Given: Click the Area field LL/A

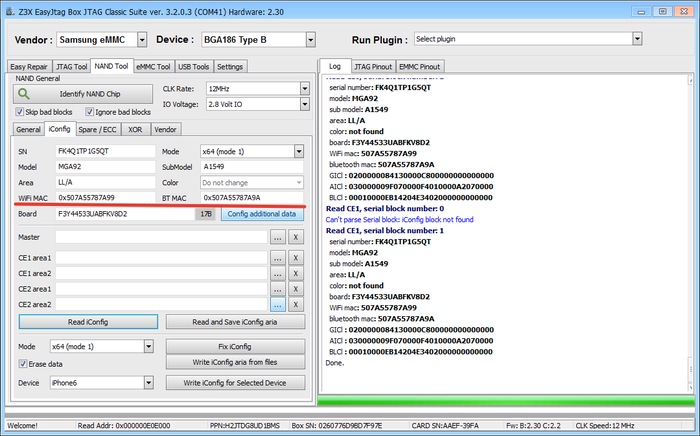Looking at the screenshot, I should point(105,183).
